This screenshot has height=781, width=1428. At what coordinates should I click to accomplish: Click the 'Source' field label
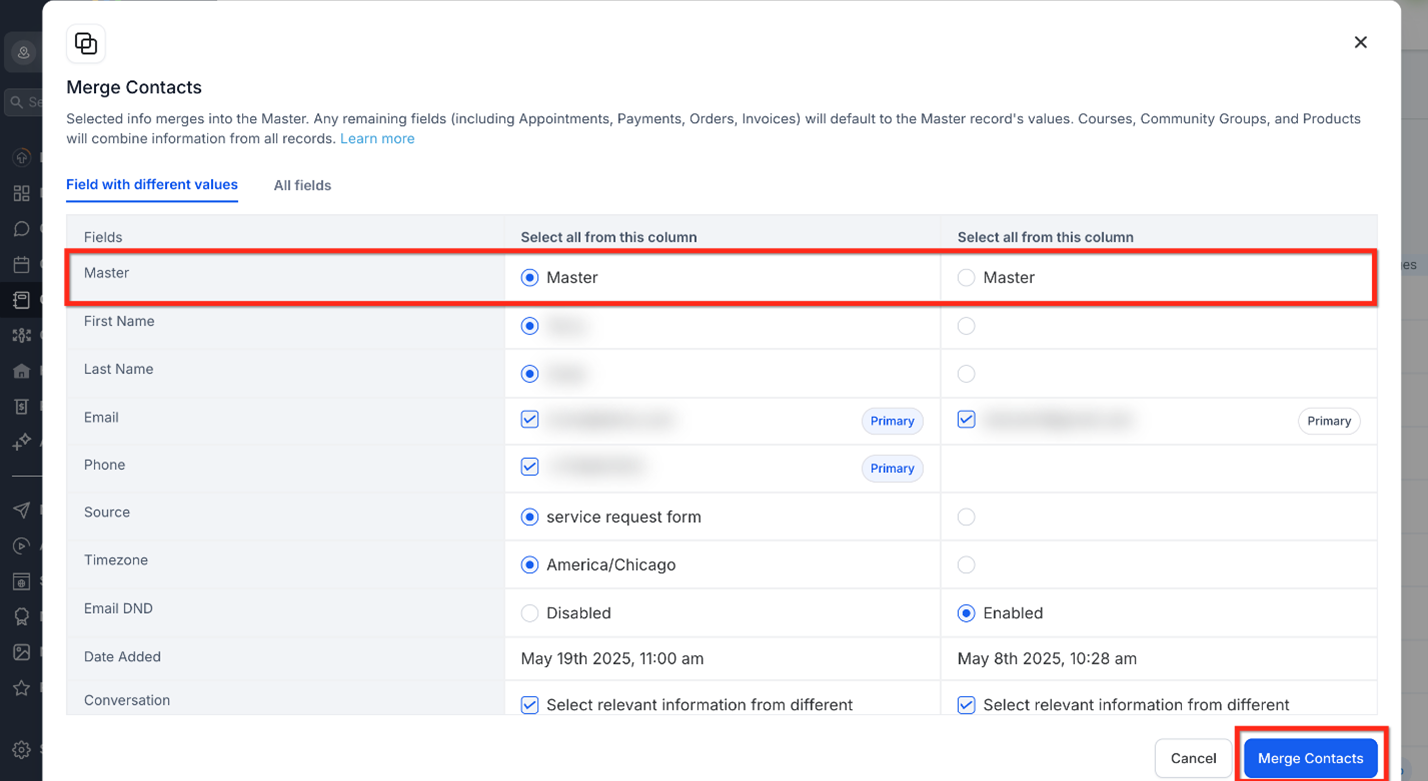coord(107,512)
